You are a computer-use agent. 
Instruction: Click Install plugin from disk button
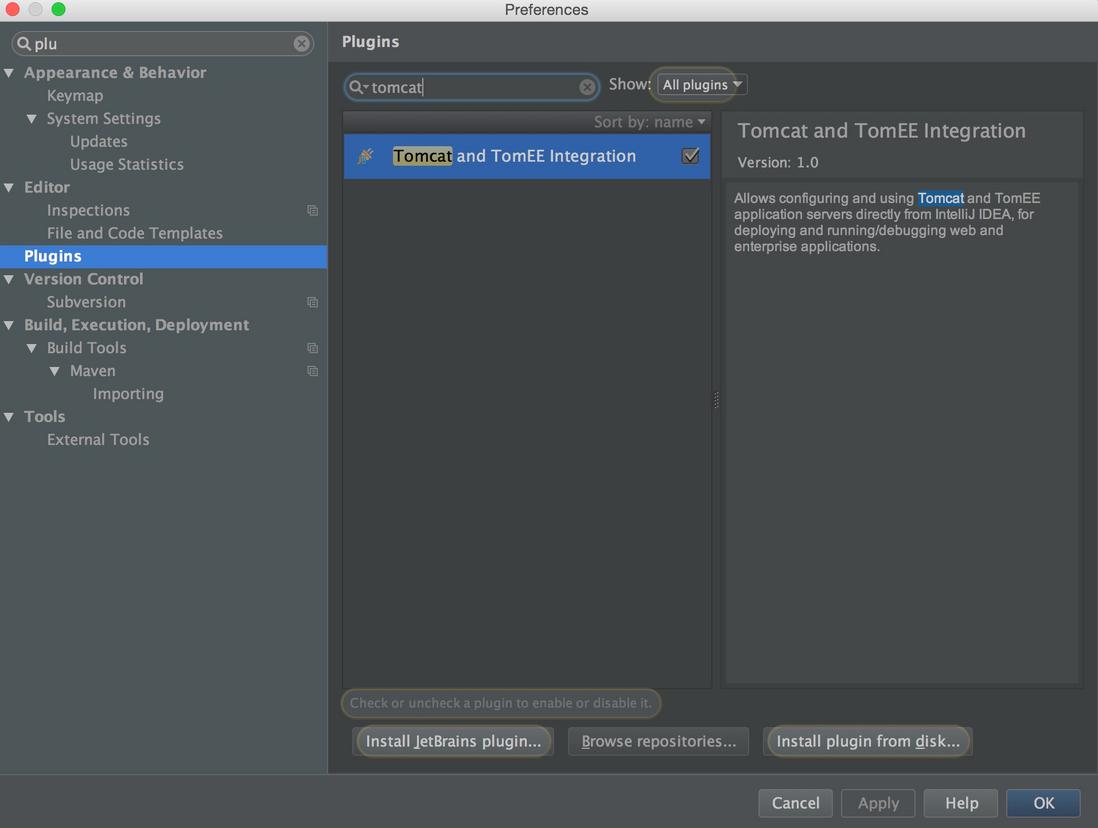tap(868, 741)
